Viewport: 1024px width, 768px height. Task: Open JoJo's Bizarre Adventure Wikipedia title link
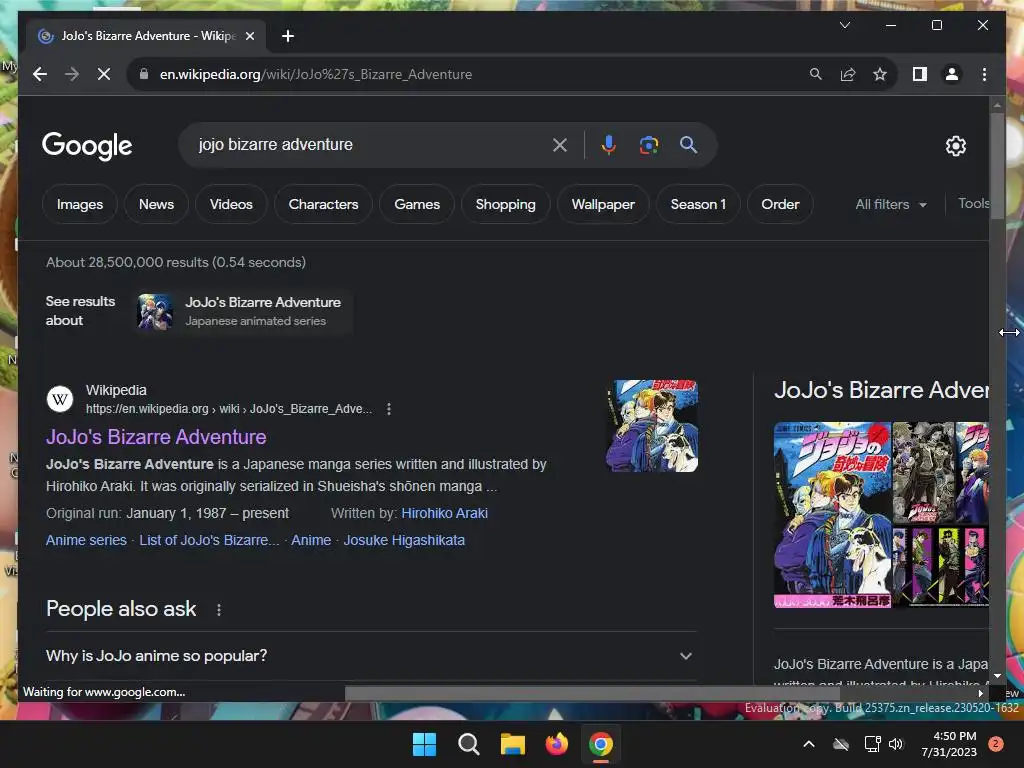pyautogui.click(x=156, y=437)
